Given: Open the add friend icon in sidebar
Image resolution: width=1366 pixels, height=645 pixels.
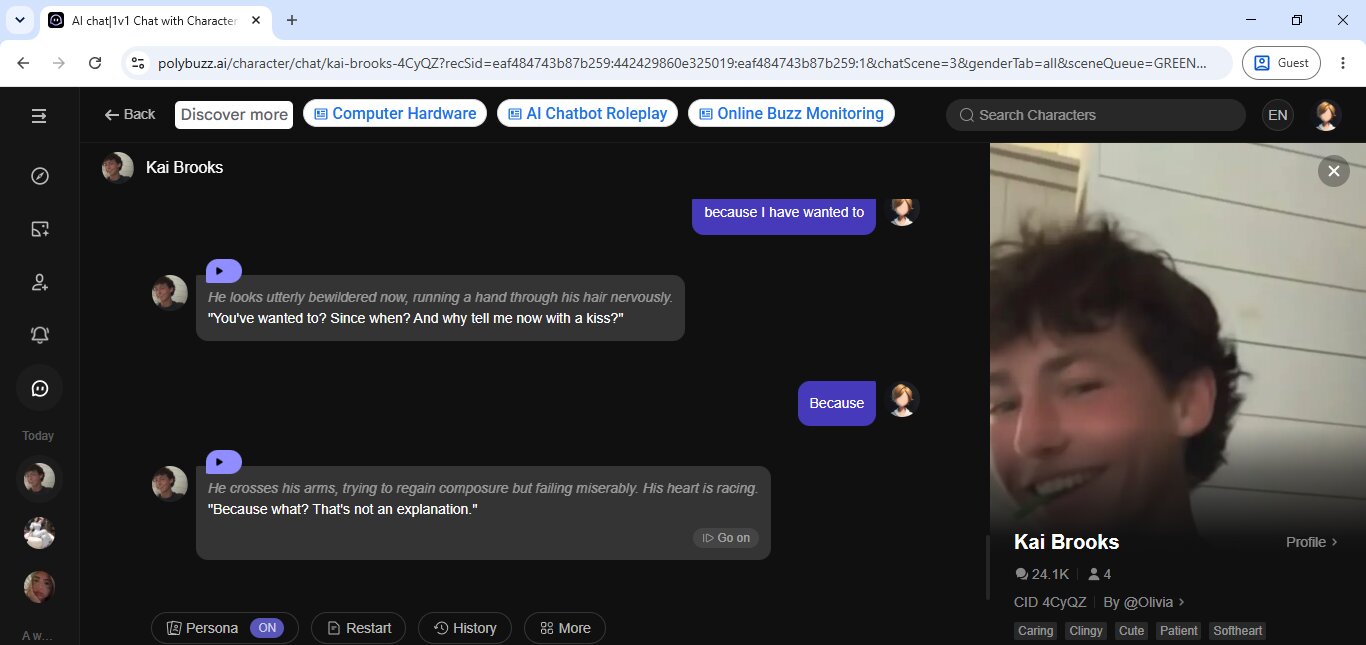Looking at the screenshot, I should click(40, 282).
